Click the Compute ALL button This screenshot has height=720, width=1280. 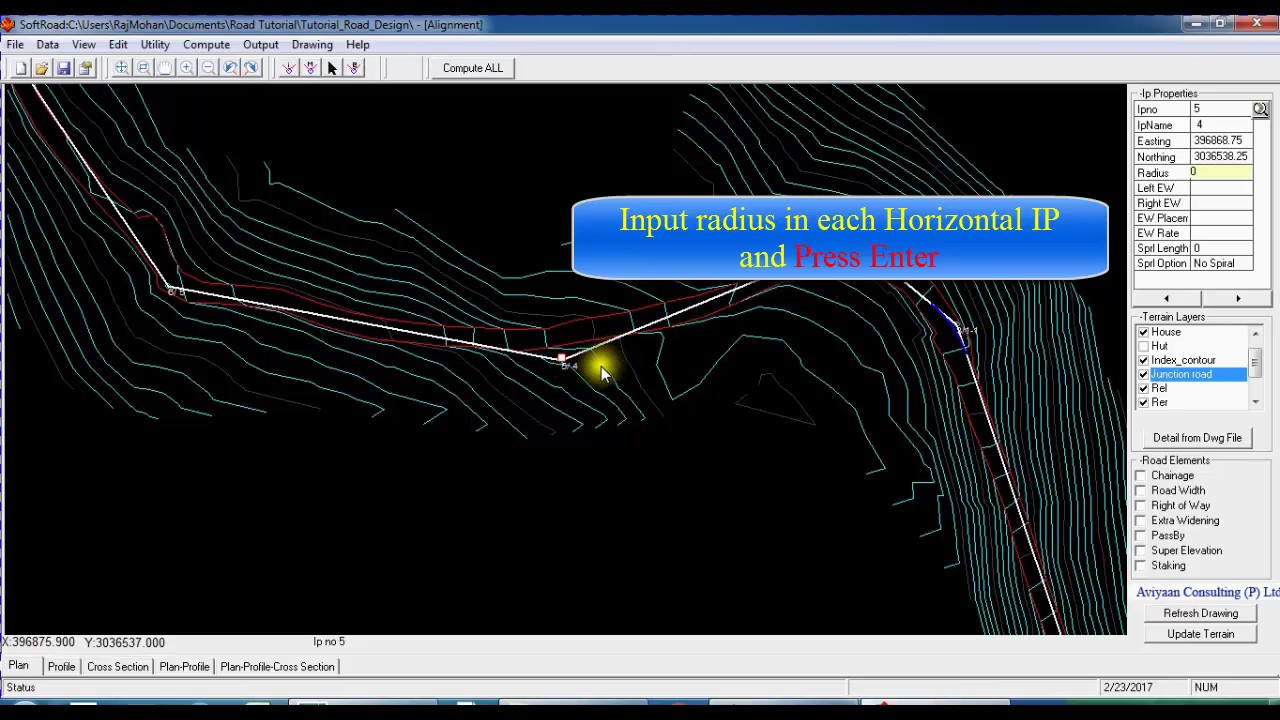473,68
